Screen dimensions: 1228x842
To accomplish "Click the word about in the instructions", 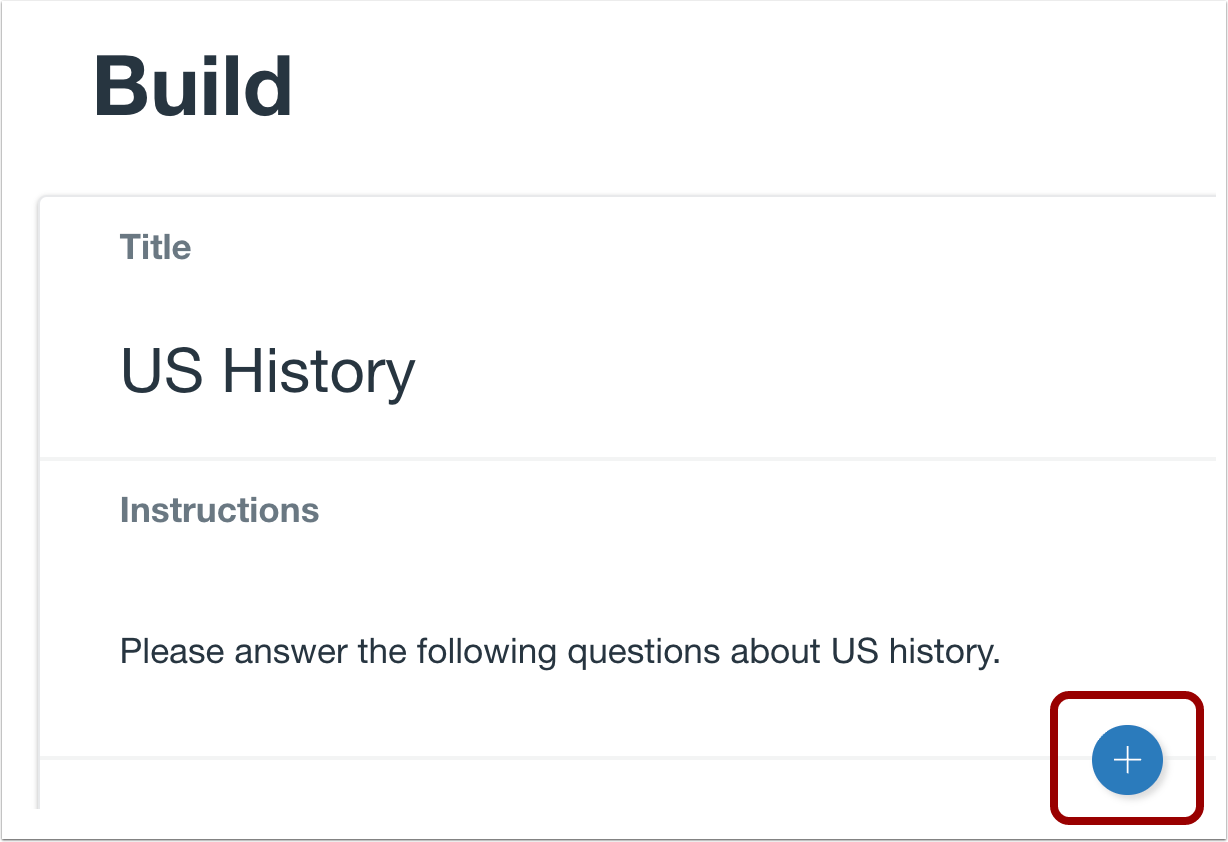I will (776, 652).
